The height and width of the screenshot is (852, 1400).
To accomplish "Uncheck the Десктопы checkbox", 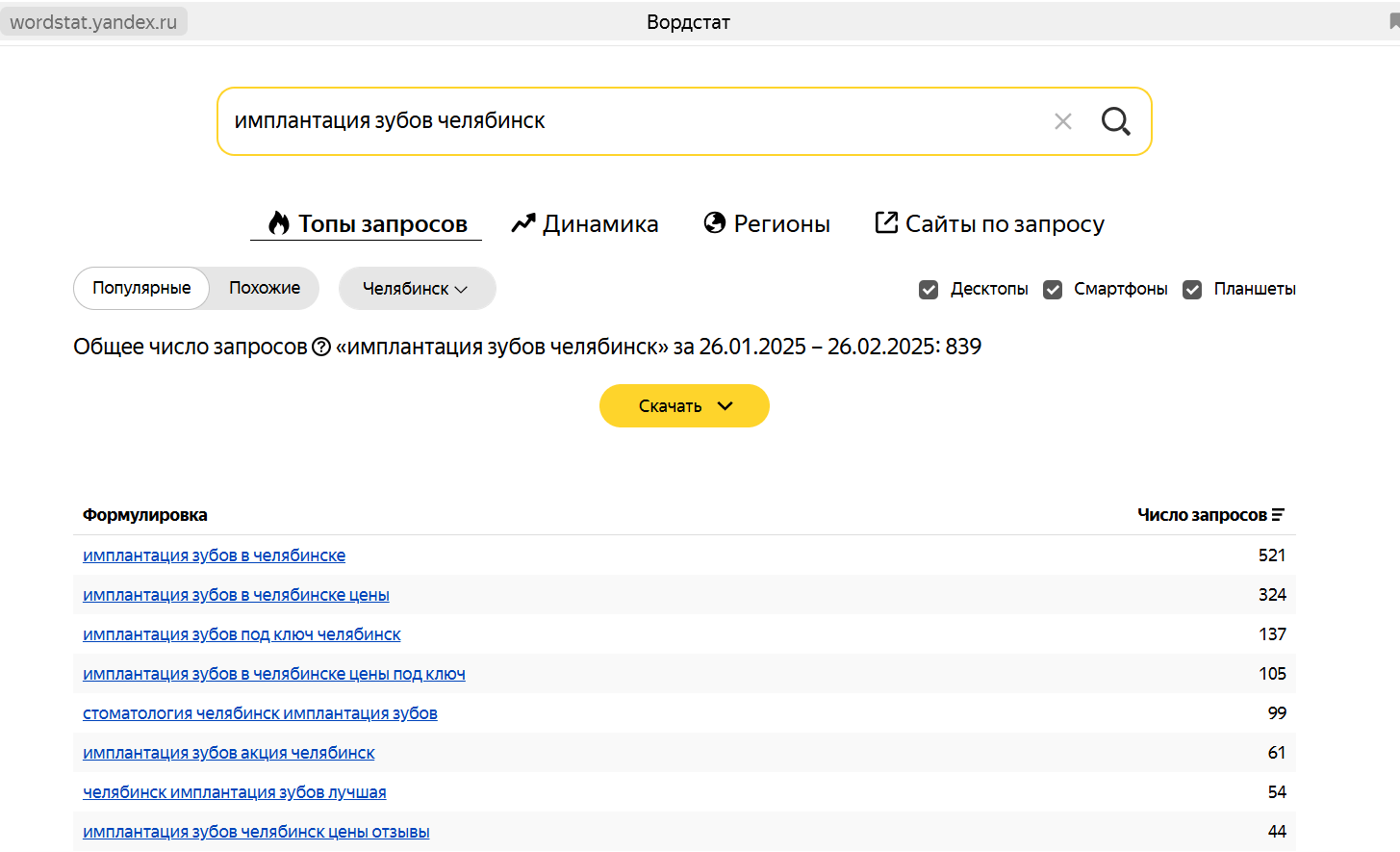I will tap(929, 290).
